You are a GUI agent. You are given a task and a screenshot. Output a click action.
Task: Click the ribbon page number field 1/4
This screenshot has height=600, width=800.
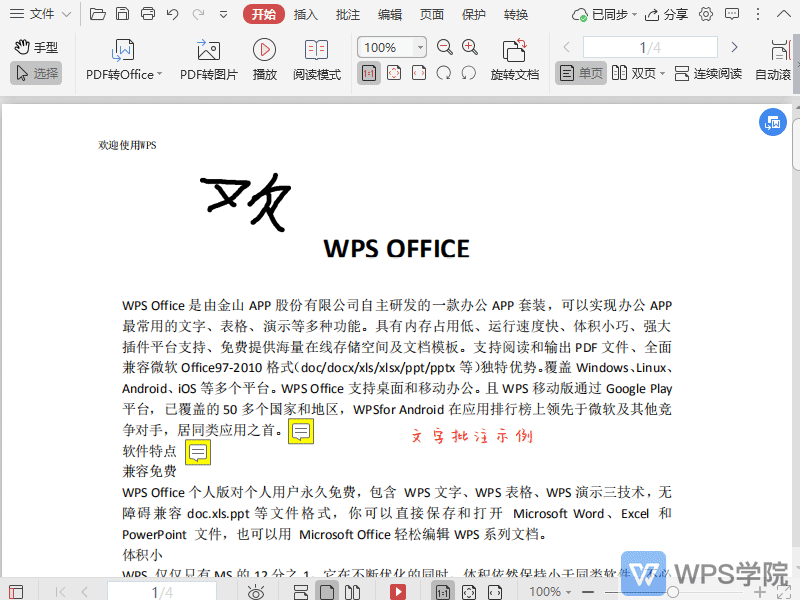coord(650,47)
